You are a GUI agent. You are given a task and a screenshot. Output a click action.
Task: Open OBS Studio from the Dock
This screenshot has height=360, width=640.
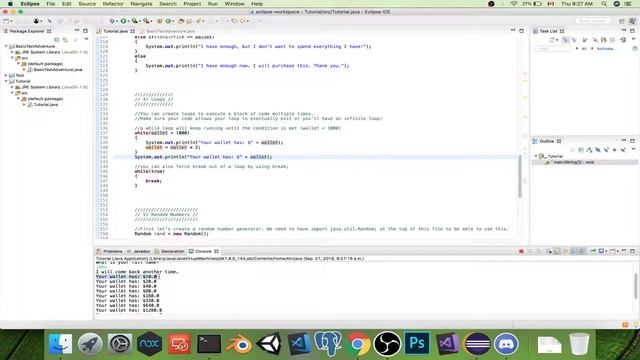pos(387,344)
